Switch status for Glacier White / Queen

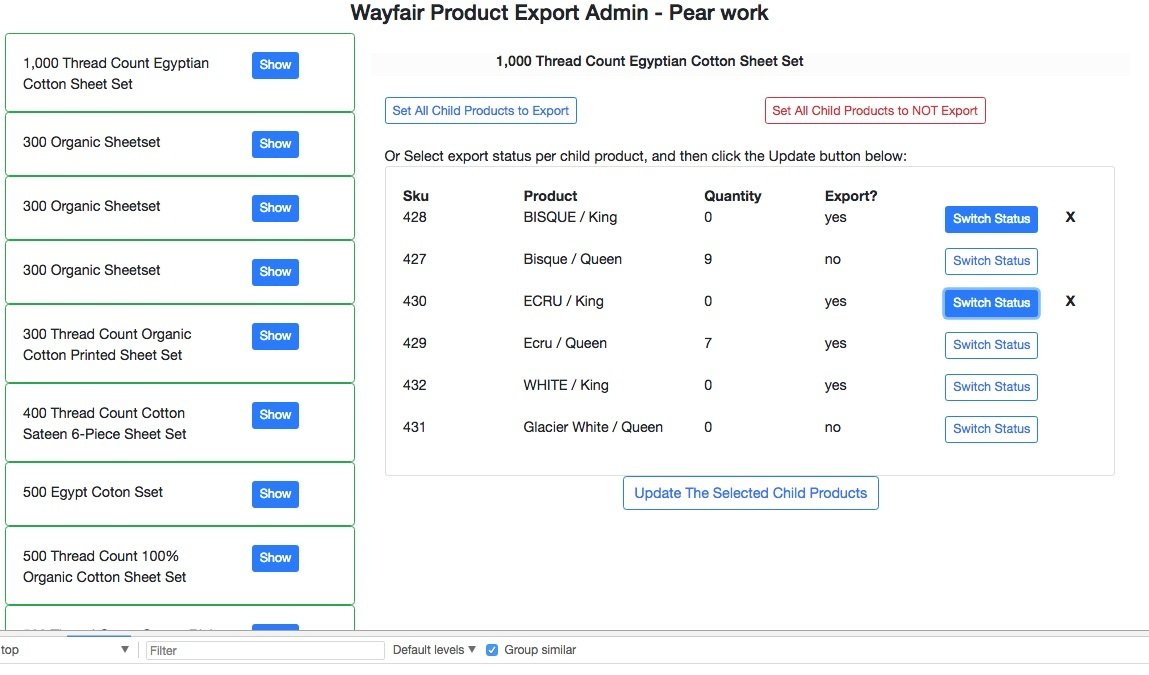point(991,429)
